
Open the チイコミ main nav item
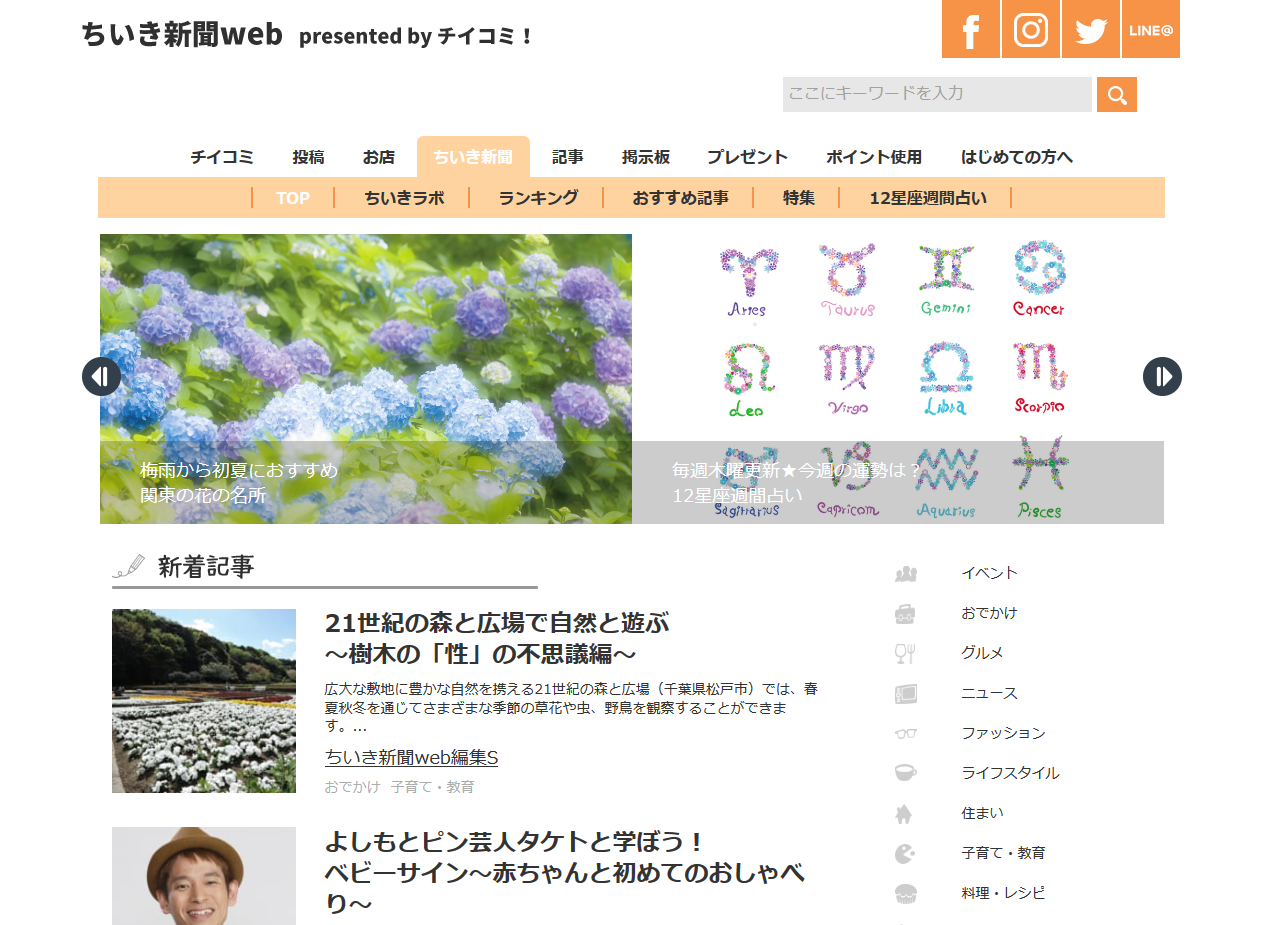pos(222,157)
